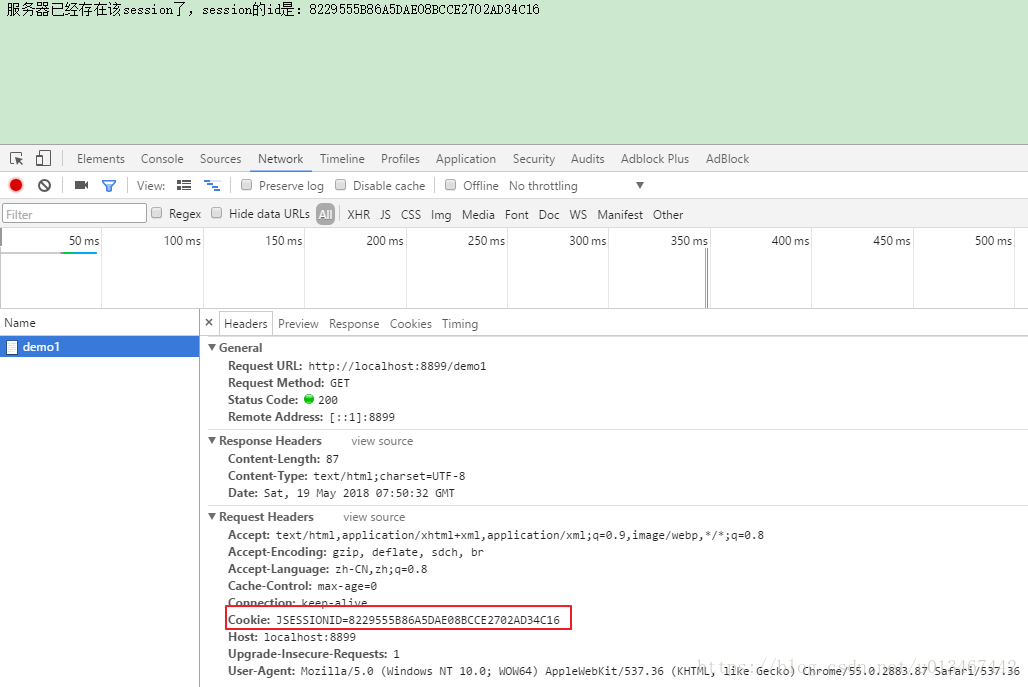The width and height of the screenshot is (1028, 687).
Task: Show the Timing detail tab
Action: point(460,324)
